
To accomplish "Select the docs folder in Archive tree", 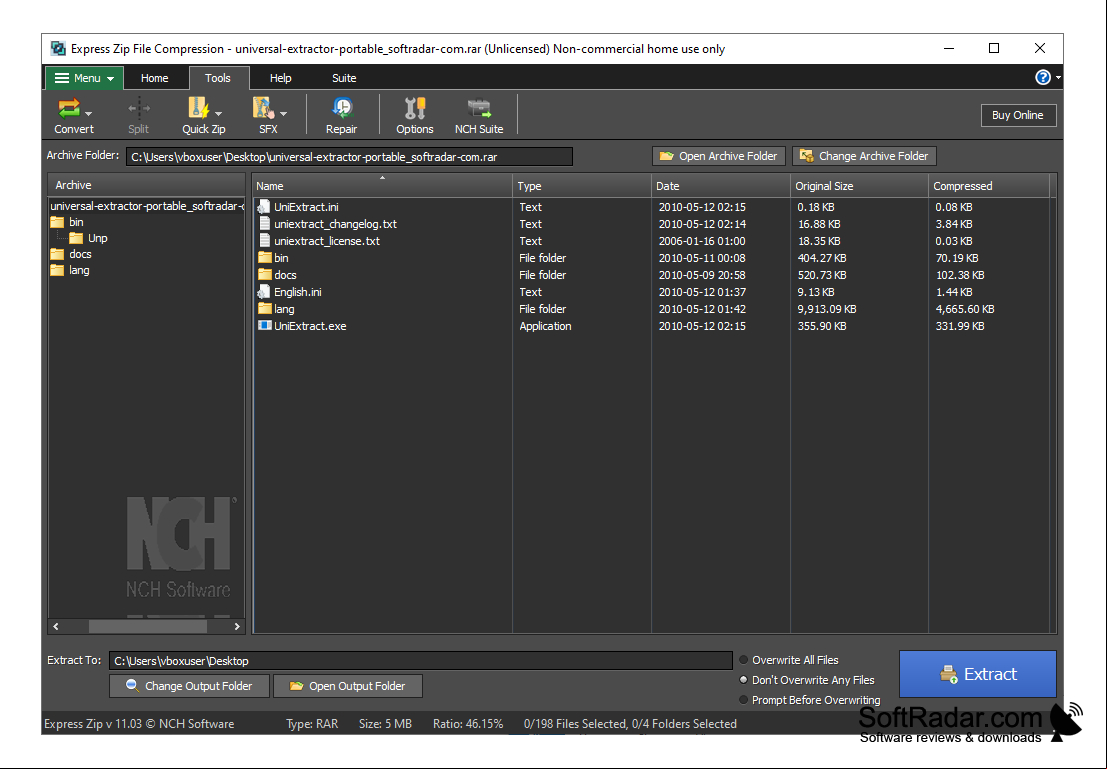I will click(71, 254).
